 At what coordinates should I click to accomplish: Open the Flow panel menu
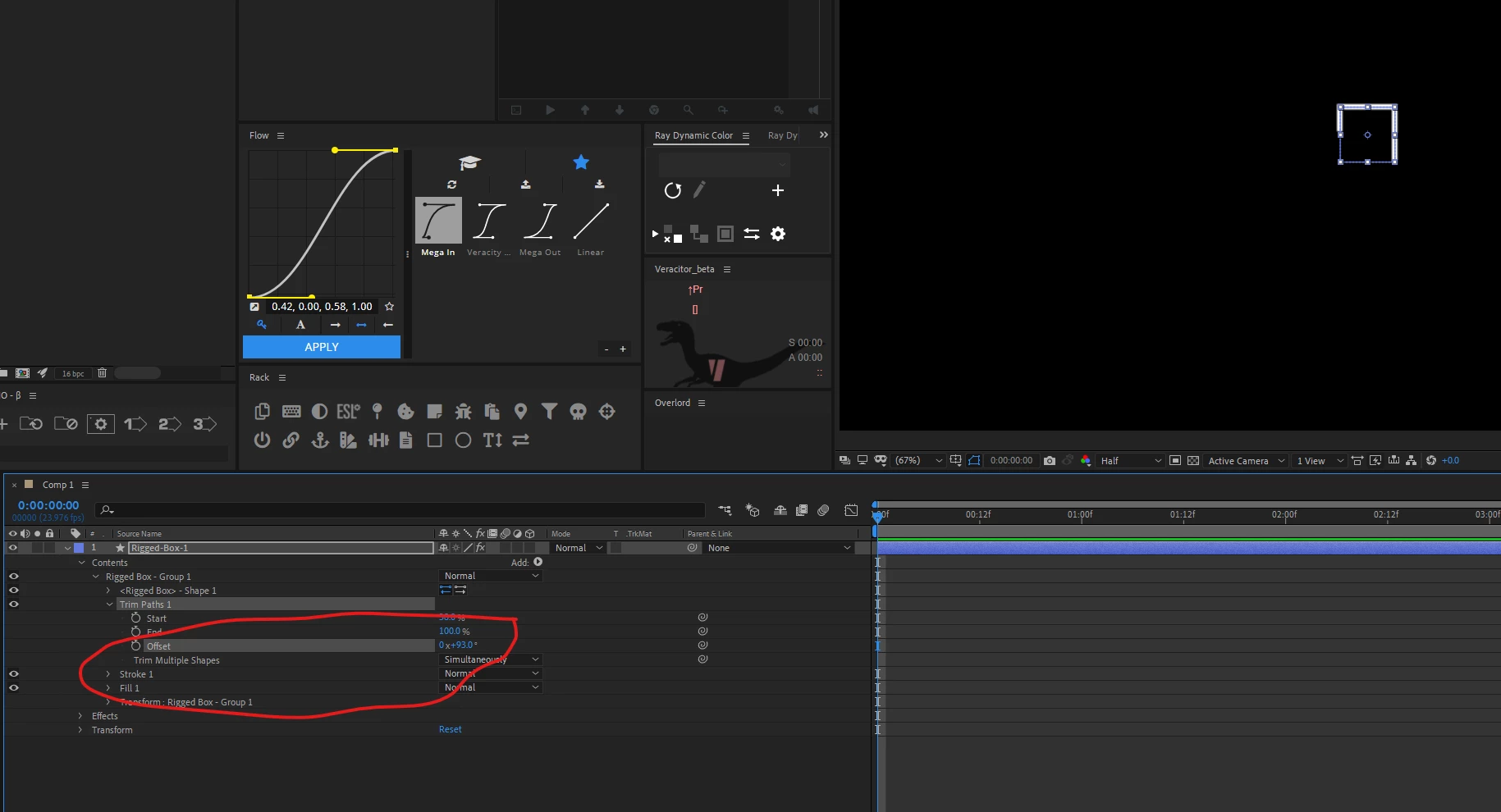(281, 136)
